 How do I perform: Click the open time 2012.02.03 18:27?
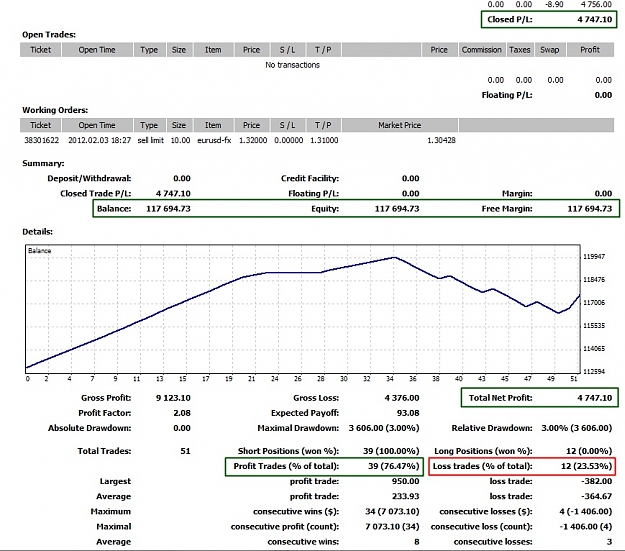99,140
